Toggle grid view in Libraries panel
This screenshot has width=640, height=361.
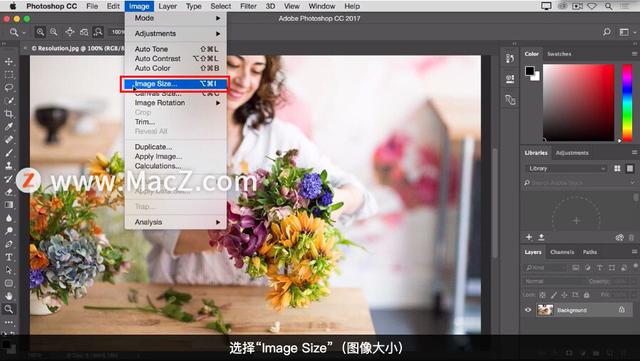point(617,168)
